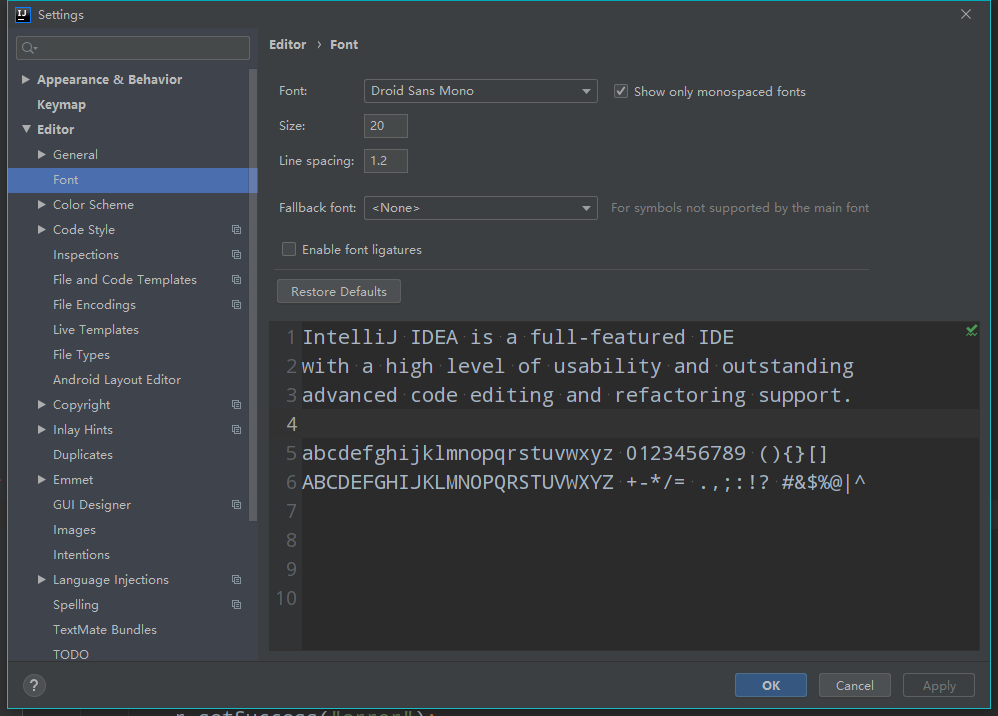
Task: Click the copy-settings icon beside Language Injections
Action: [236, 579]
